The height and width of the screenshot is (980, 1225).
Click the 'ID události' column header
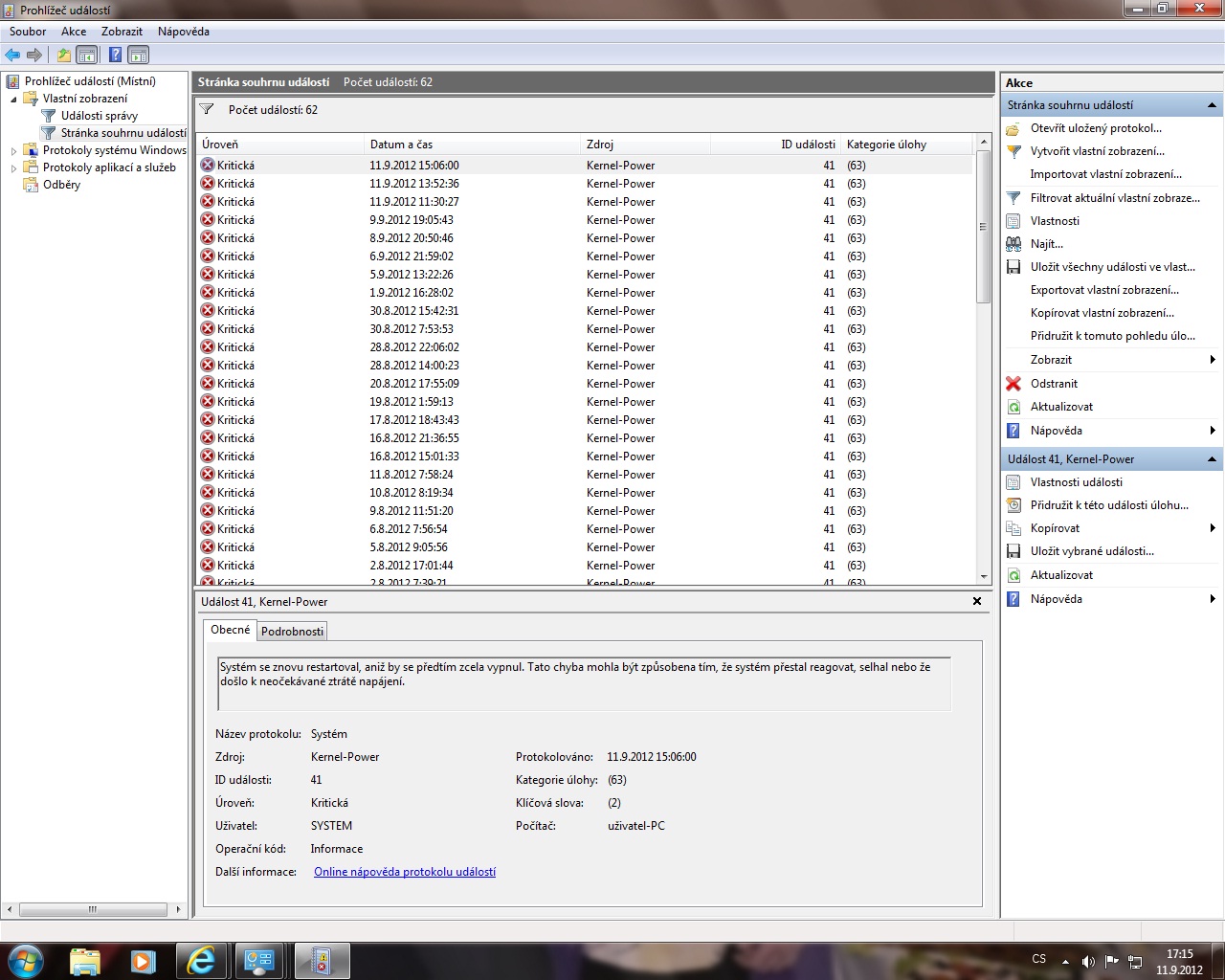pyautogui.click(x=775, y=145)
